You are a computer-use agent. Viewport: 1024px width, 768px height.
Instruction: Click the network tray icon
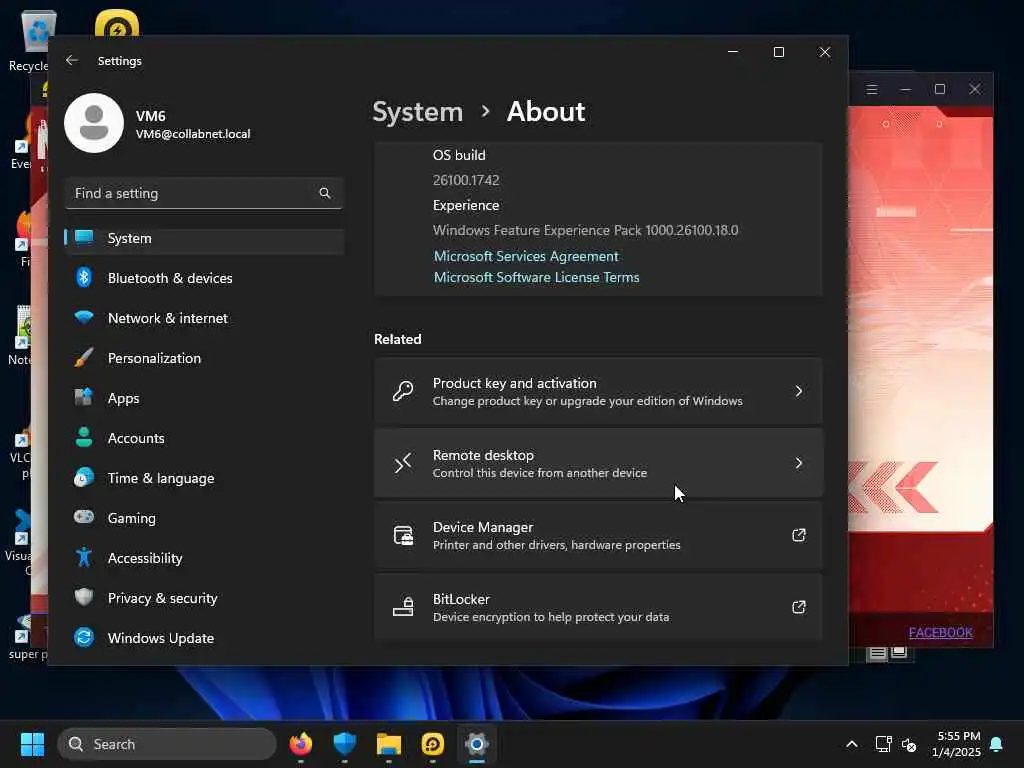[883, 744]
